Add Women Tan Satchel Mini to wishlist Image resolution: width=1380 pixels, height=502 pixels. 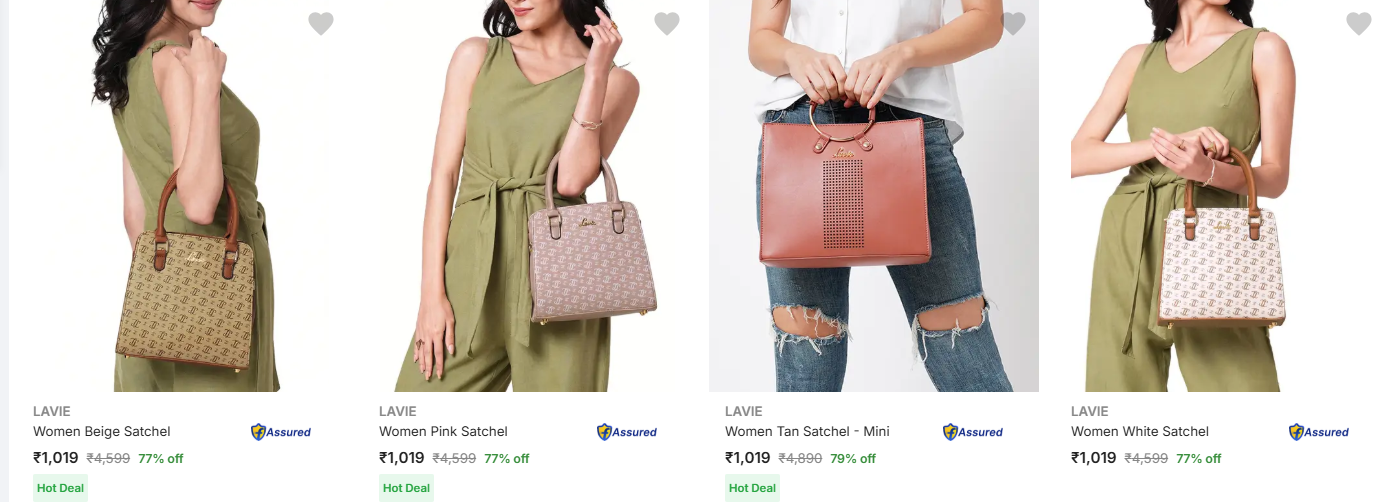[1013, 23]
